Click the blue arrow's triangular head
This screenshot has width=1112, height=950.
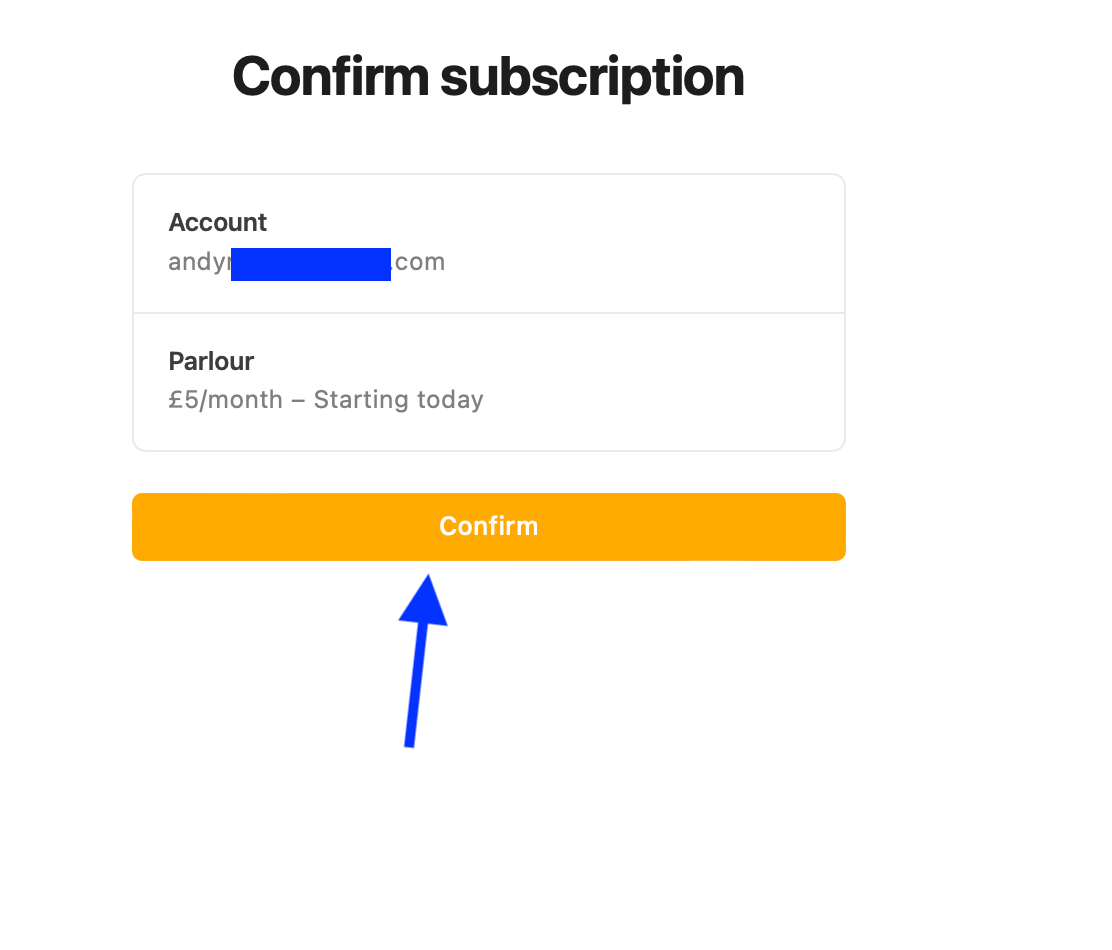click(x=424, y=601)
